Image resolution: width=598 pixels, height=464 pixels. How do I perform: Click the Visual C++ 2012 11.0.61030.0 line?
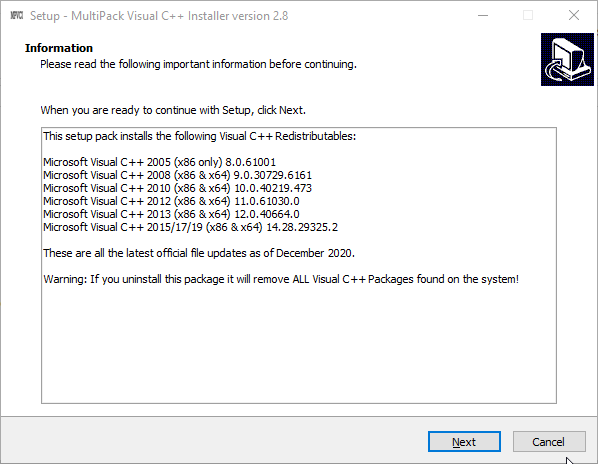[171, 201]
